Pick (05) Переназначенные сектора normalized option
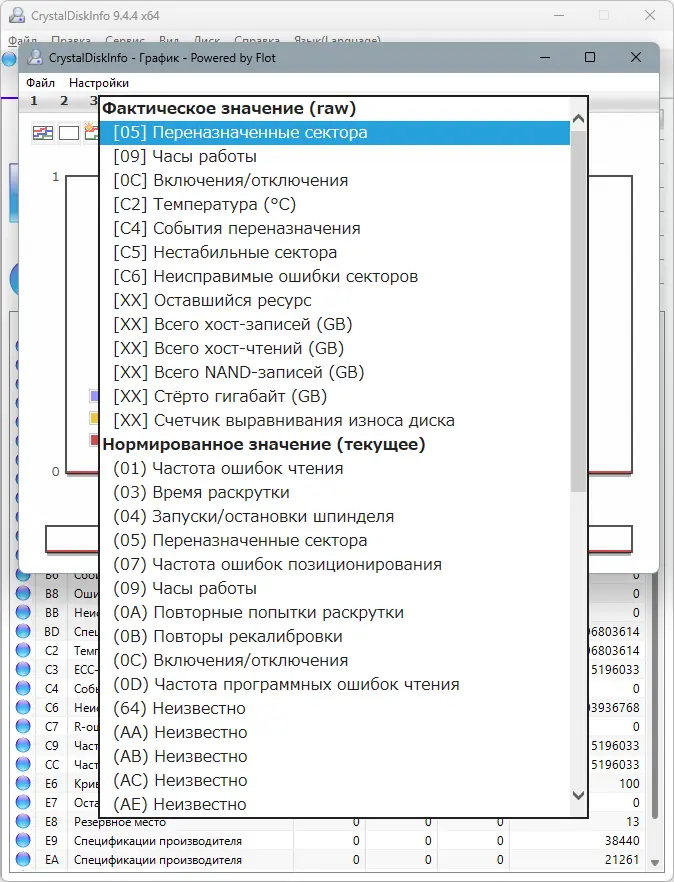The image size is (674, 882). 335,541
